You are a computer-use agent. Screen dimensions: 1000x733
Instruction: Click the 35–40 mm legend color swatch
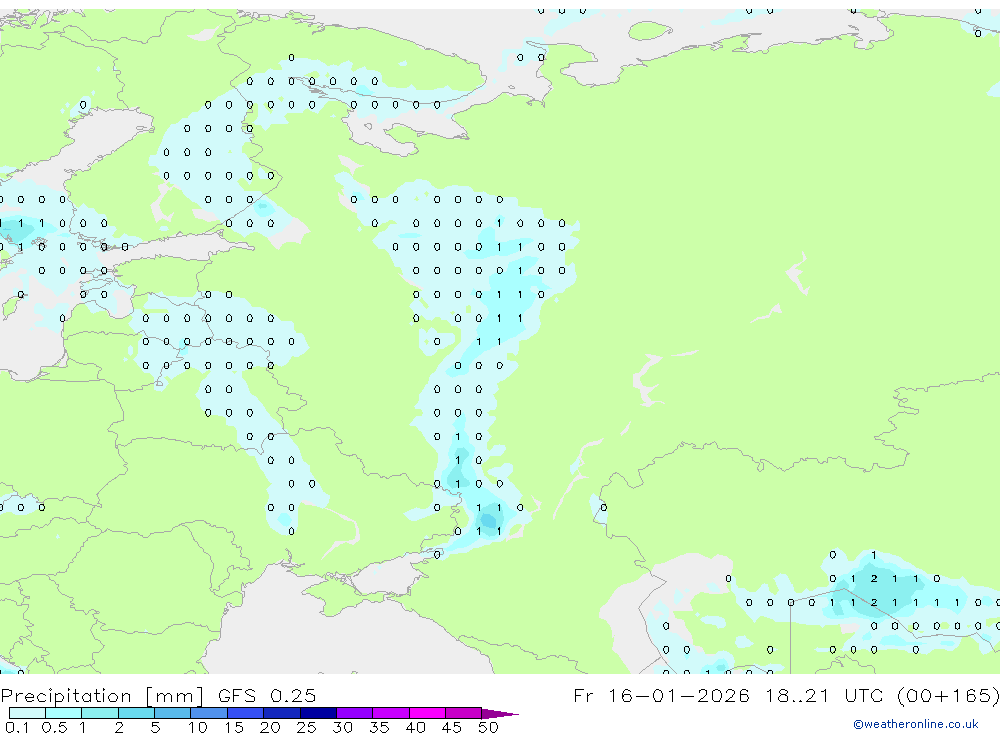[x=391, y=713]
